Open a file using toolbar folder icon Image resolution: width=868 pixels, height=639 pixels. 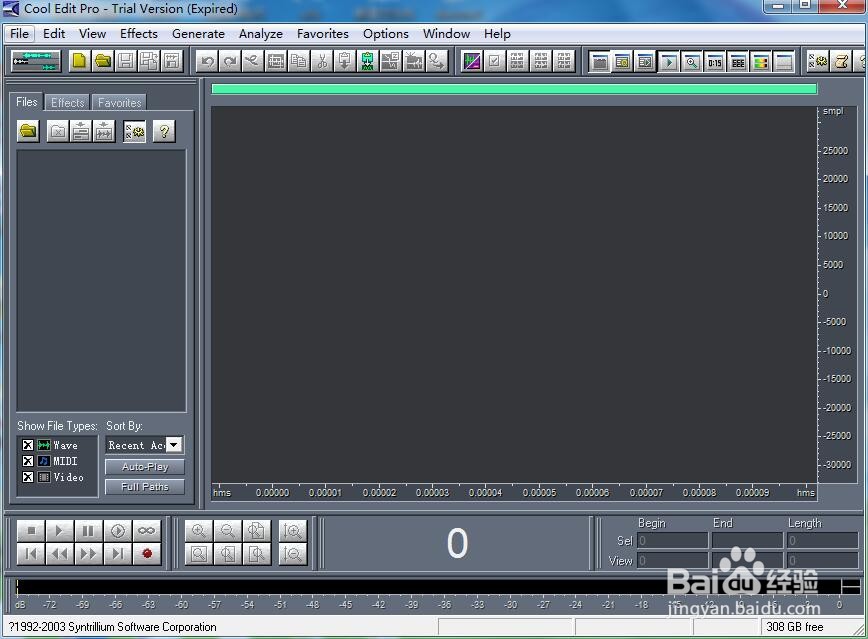(x=102, y=61)
